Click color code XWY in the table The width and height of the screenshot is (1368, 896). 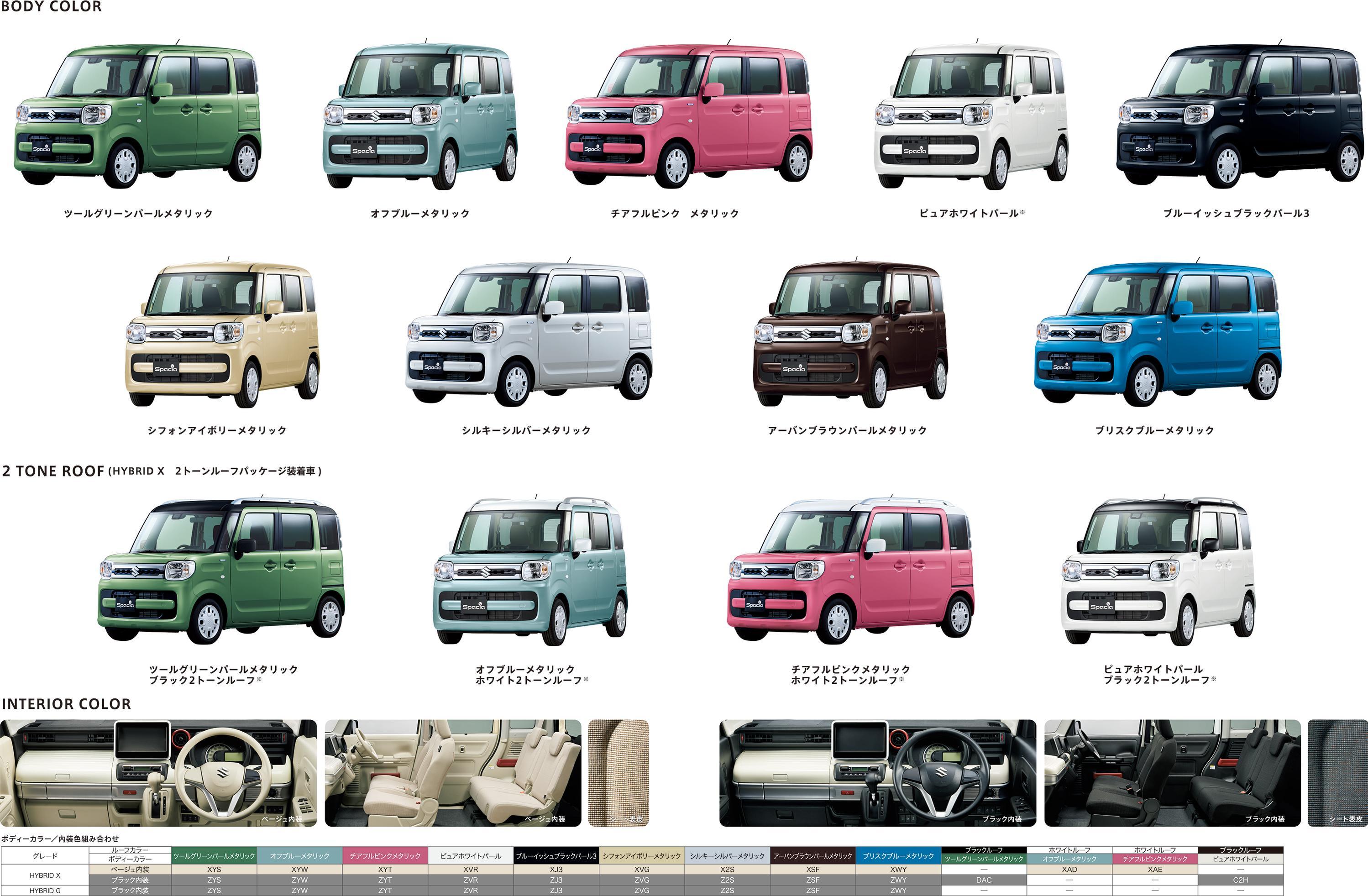[898, 870]
